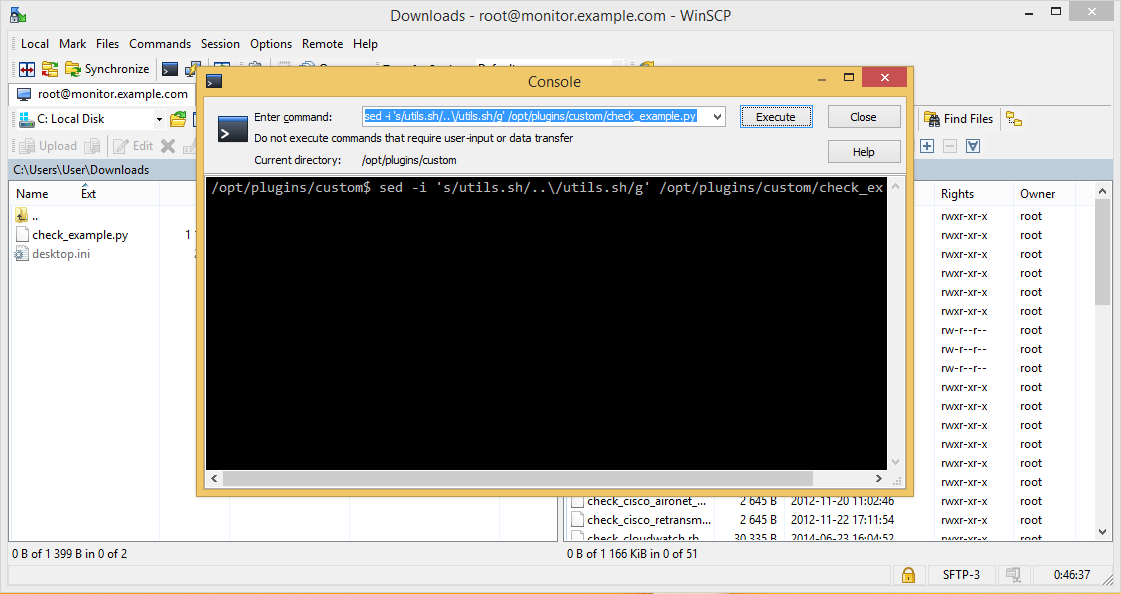Screen dimensions: 1121x594
Task: Maximize the Console dialog window
Action: (849, 77)
